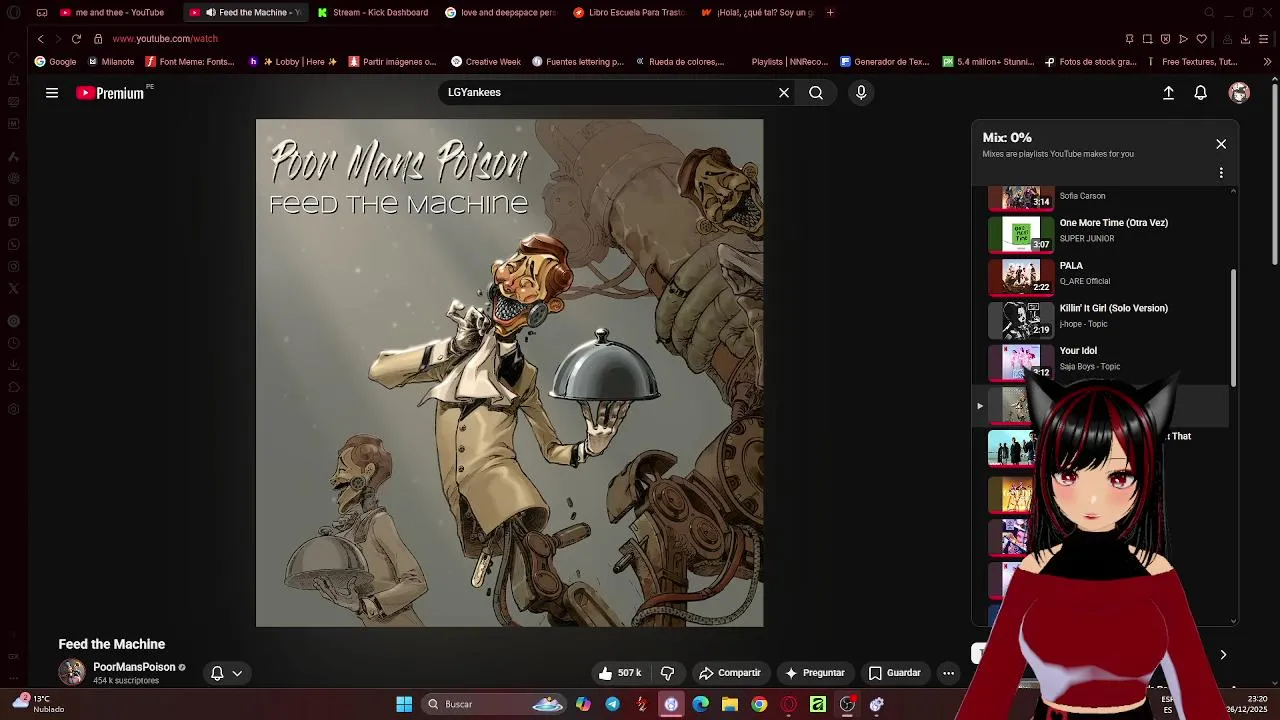Click the Opera ad blocker shield icon

pos(1166,39)
